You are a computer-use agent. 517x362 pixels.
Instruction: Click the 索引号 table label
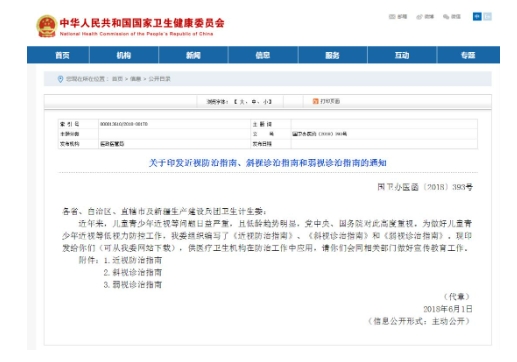click(x=69, y=124)
